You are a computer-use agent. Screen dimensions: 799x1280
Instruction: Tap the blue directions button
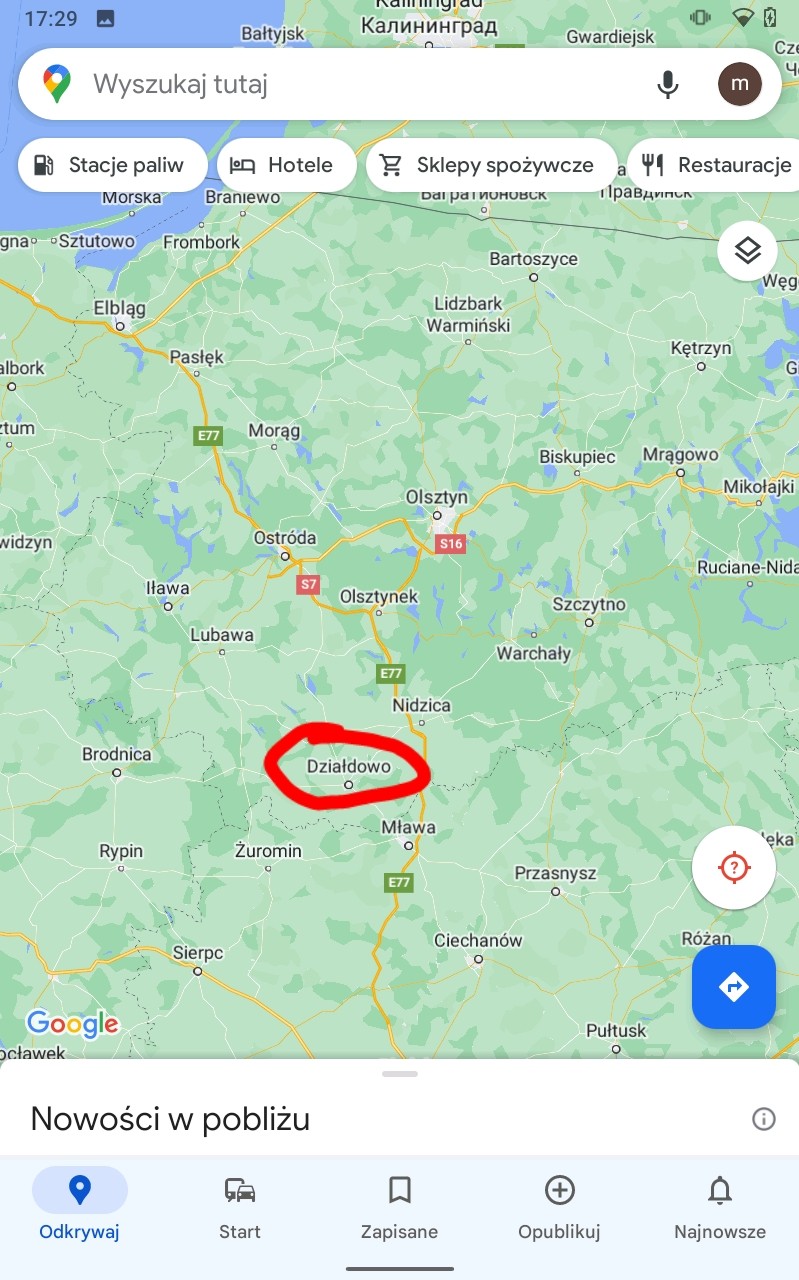tap(734, 987)
